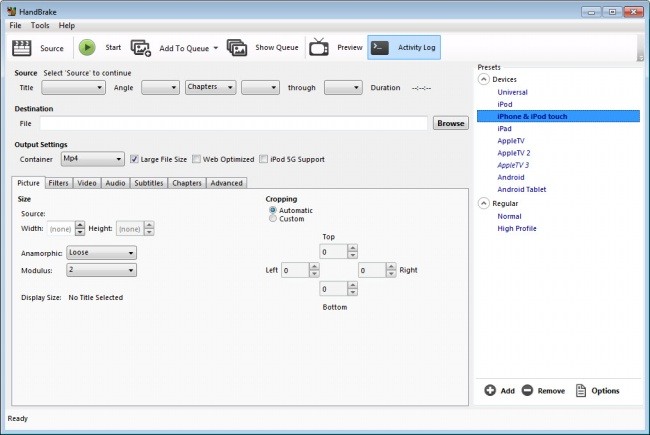Select the AppleTV 3 preset
Image resolution: width=650 pixels, height=435 pixels.
tap(513, 165)
